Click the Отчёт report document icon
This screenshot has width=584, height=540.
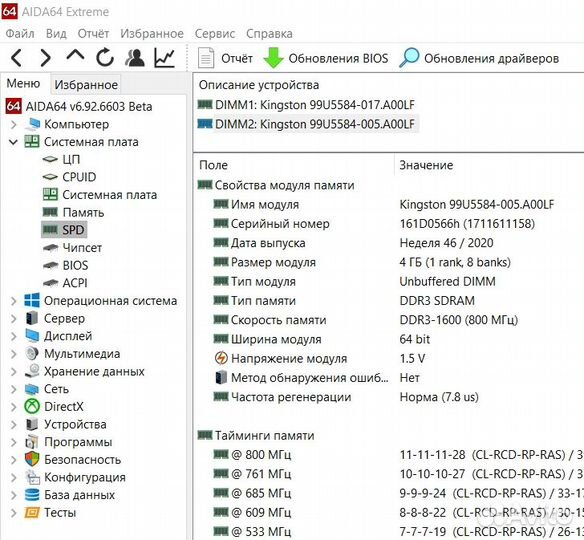click(206, 58)
